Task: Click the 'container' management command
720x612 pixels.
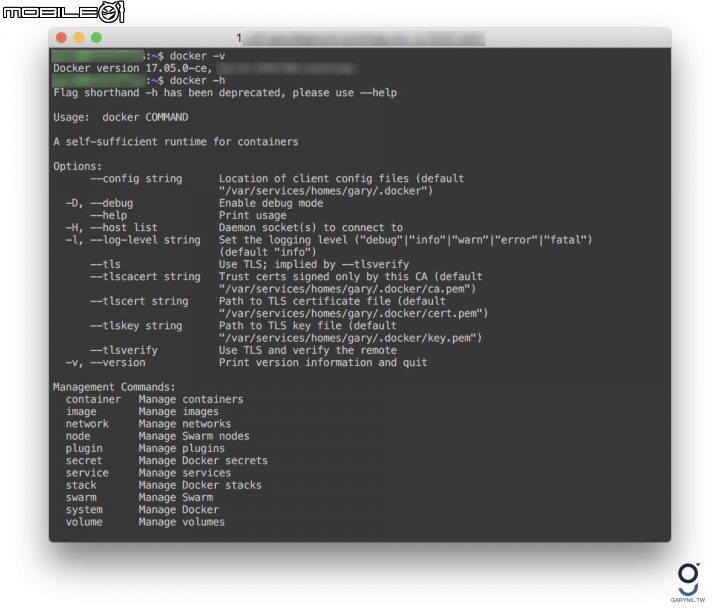Action: coord(93,399)
